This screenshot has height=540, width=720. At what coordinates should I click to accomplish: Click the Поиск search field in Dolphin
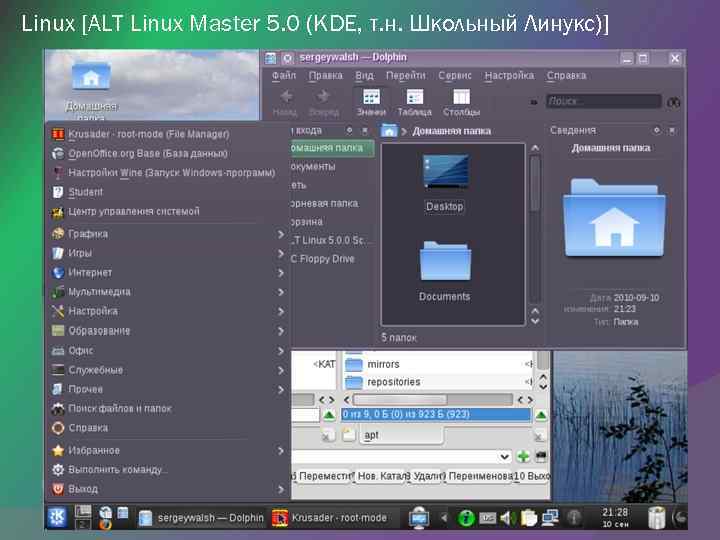pos(603,101)
